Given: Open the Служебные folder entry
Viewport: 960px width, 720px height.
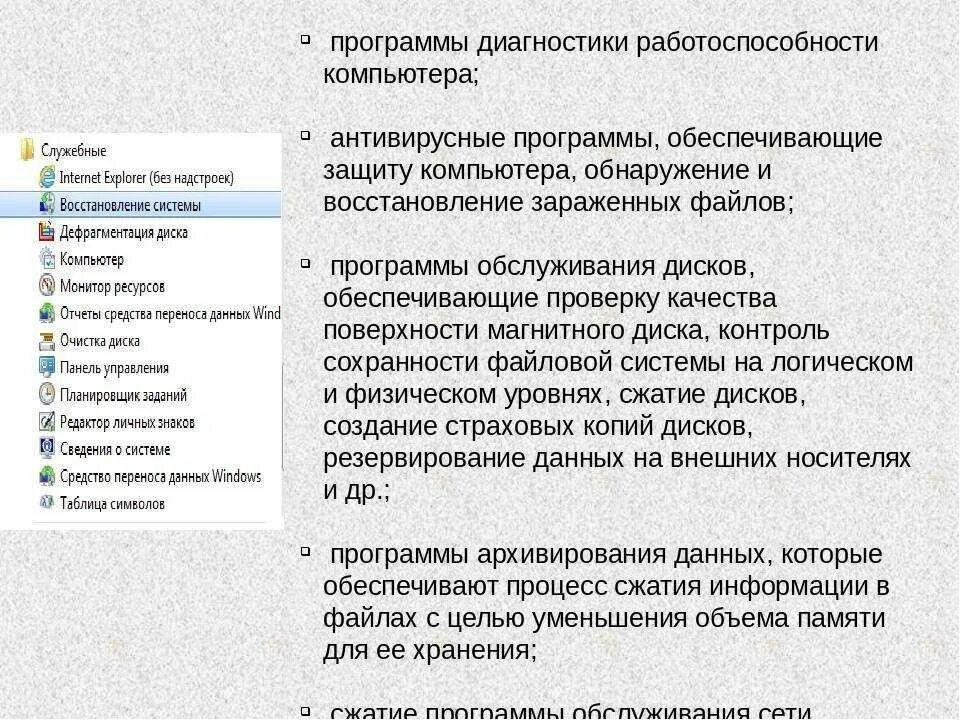Looking at the screenshot, I should point(73,151).
